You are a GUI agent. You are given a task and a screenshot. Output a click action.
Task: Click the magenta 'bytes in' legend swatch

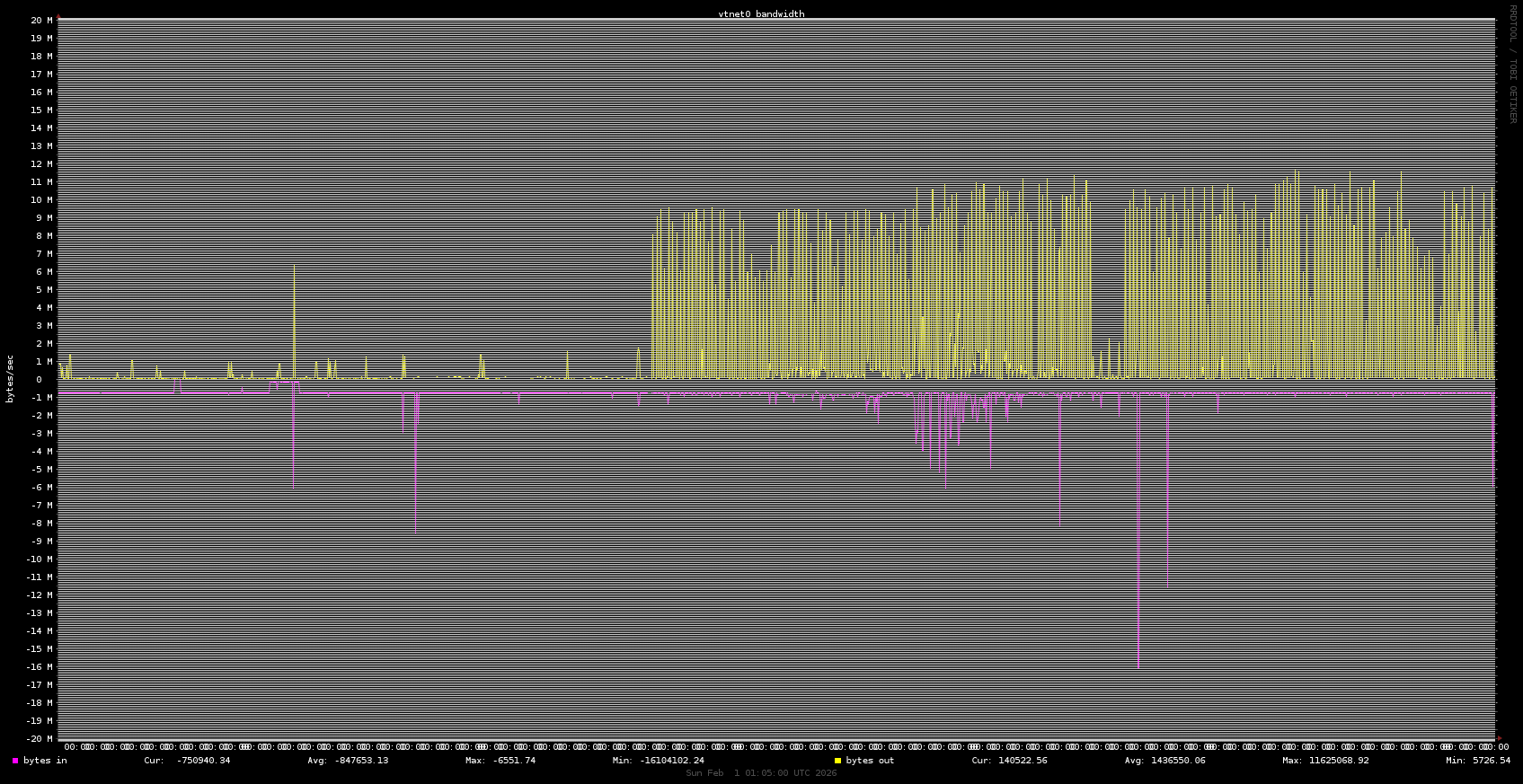click(x=15, y=761)
